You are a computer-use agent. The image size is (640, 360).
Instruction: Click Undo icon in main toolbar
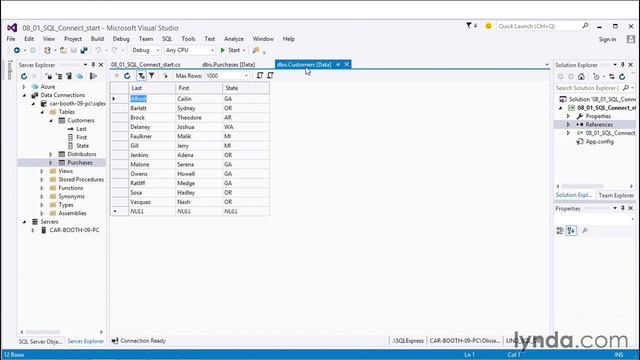tap(98, 50)
